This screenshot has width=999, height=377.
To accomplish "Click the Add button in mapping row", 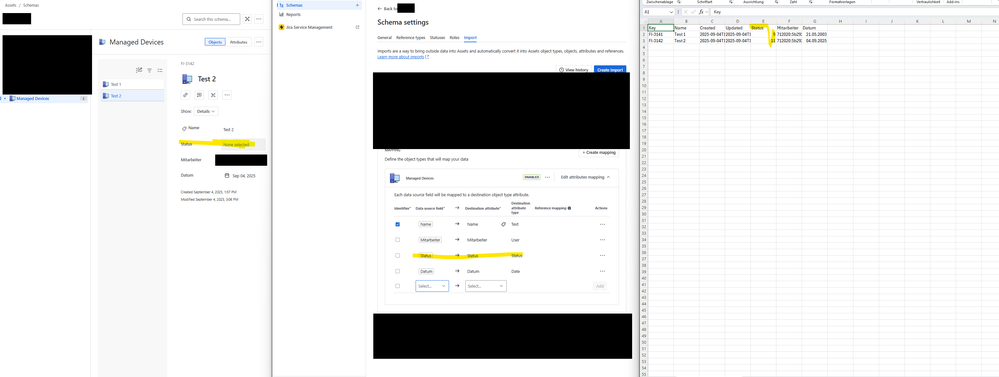I will (600, 286).
